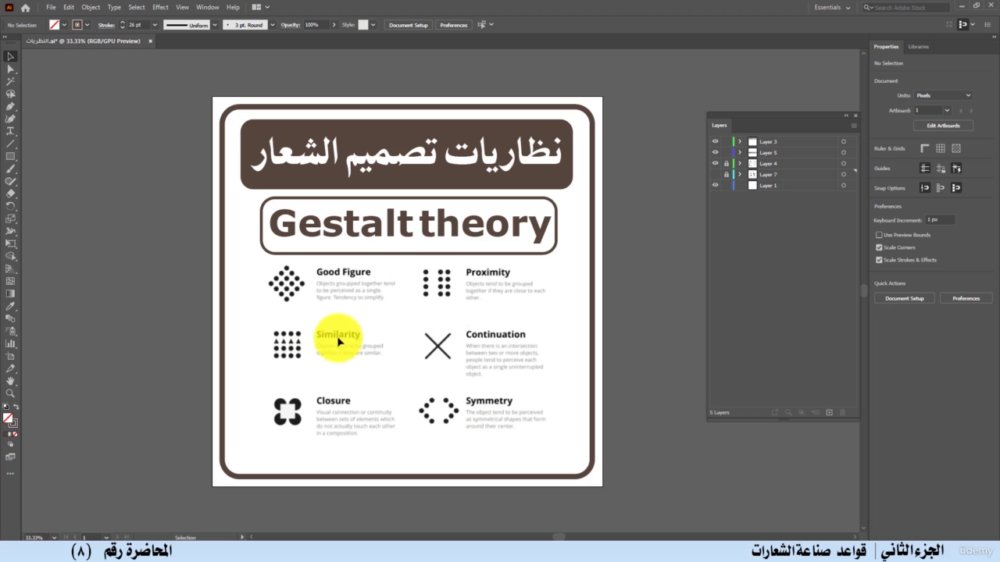Select the Direct Selection tool
Viewport: 1000px width, 562px height.
tap(10, 69)
